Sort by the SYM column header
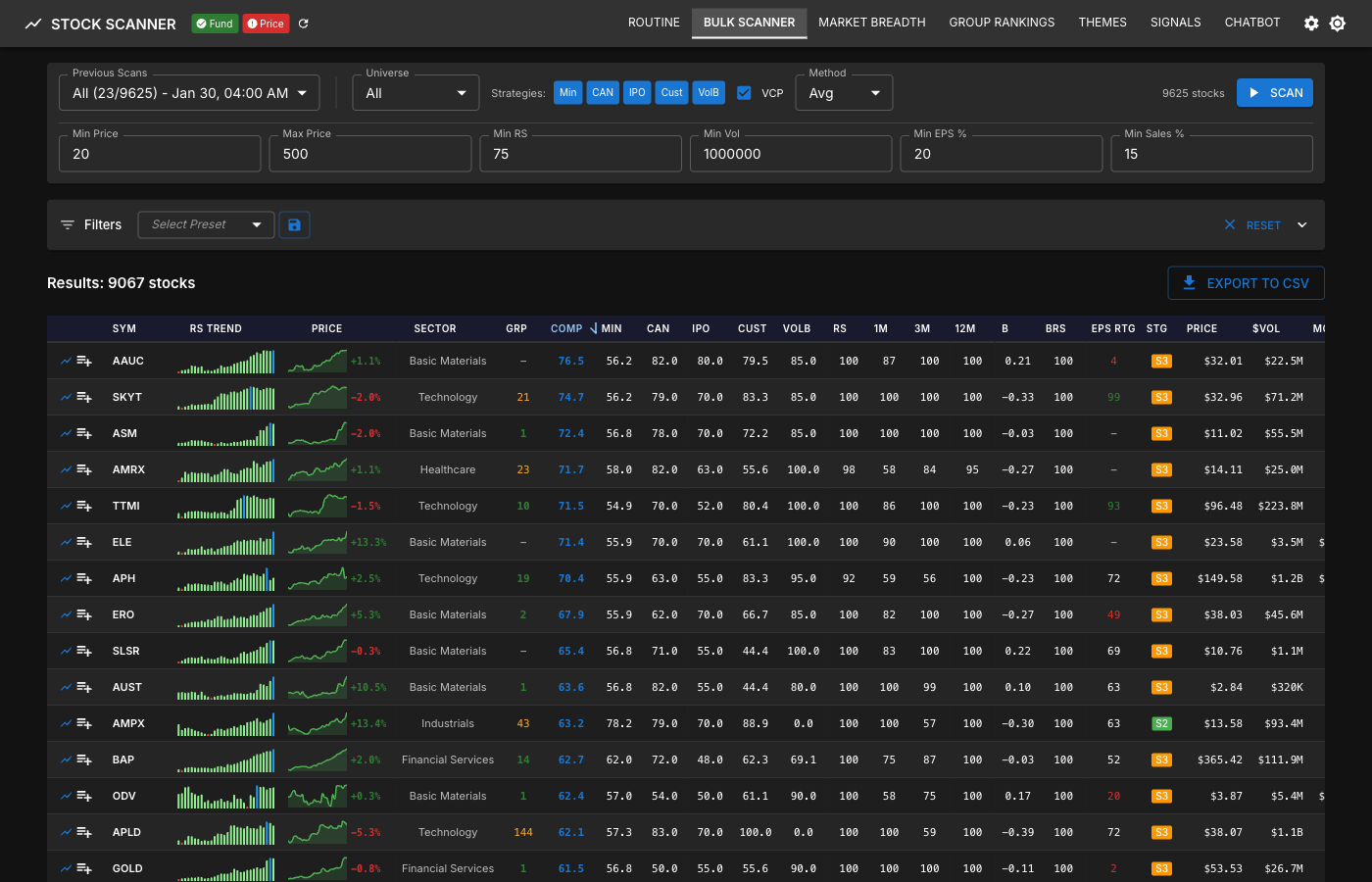This screenshot has height=882, width=1372. click(124, 328)
